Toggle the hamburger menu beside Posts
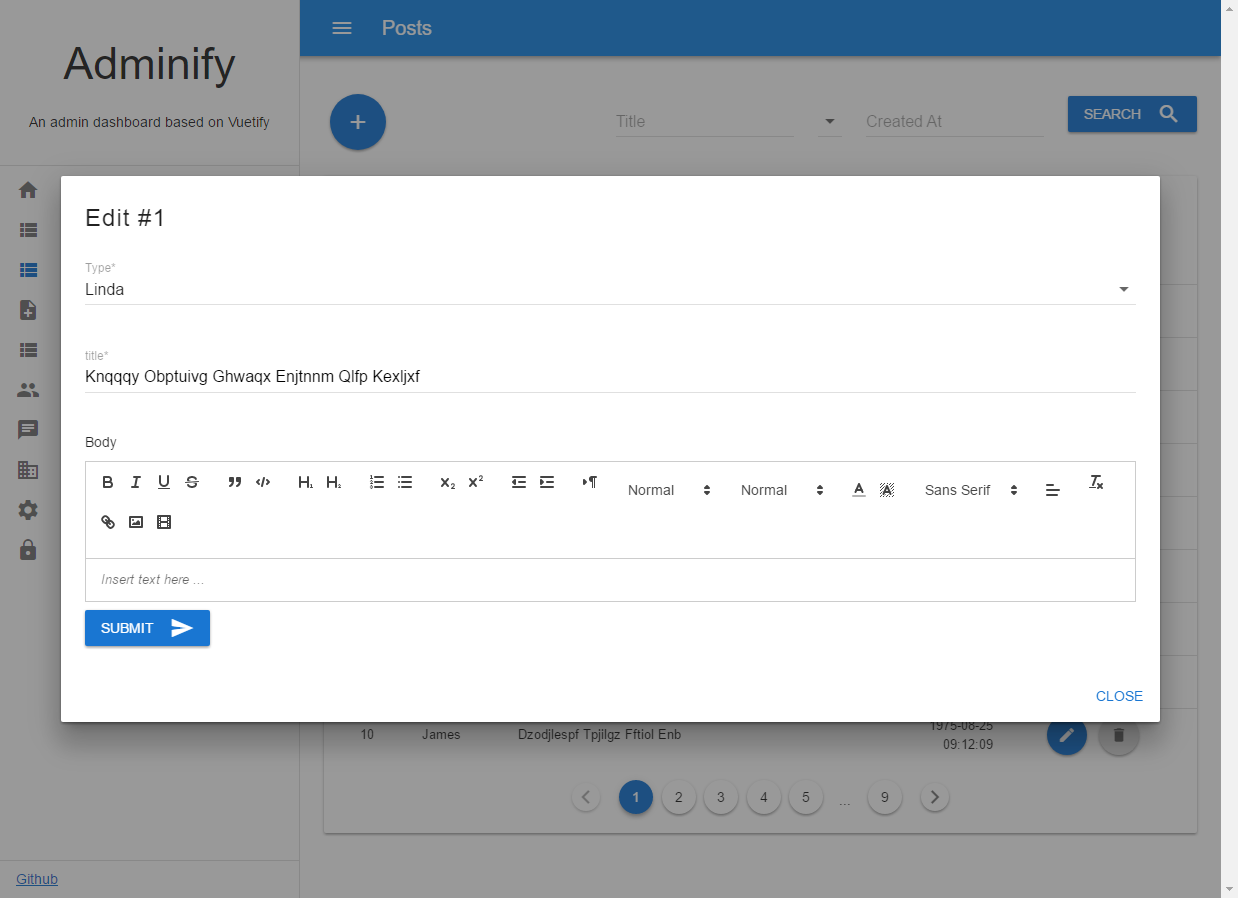Image resolution: width=1238 pixels, height=898 pixels. [x=342, y=28]
